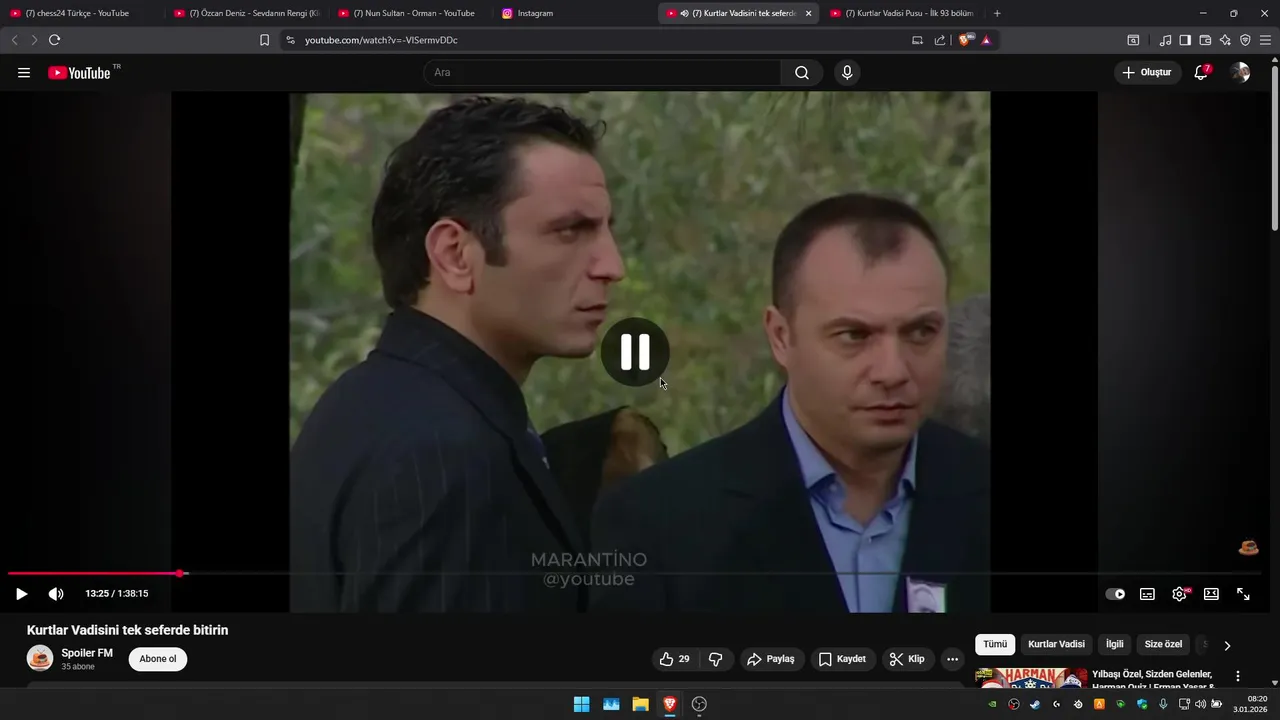Open a new browser tab
Screen dimensions: 1280x720
[997, 13]
